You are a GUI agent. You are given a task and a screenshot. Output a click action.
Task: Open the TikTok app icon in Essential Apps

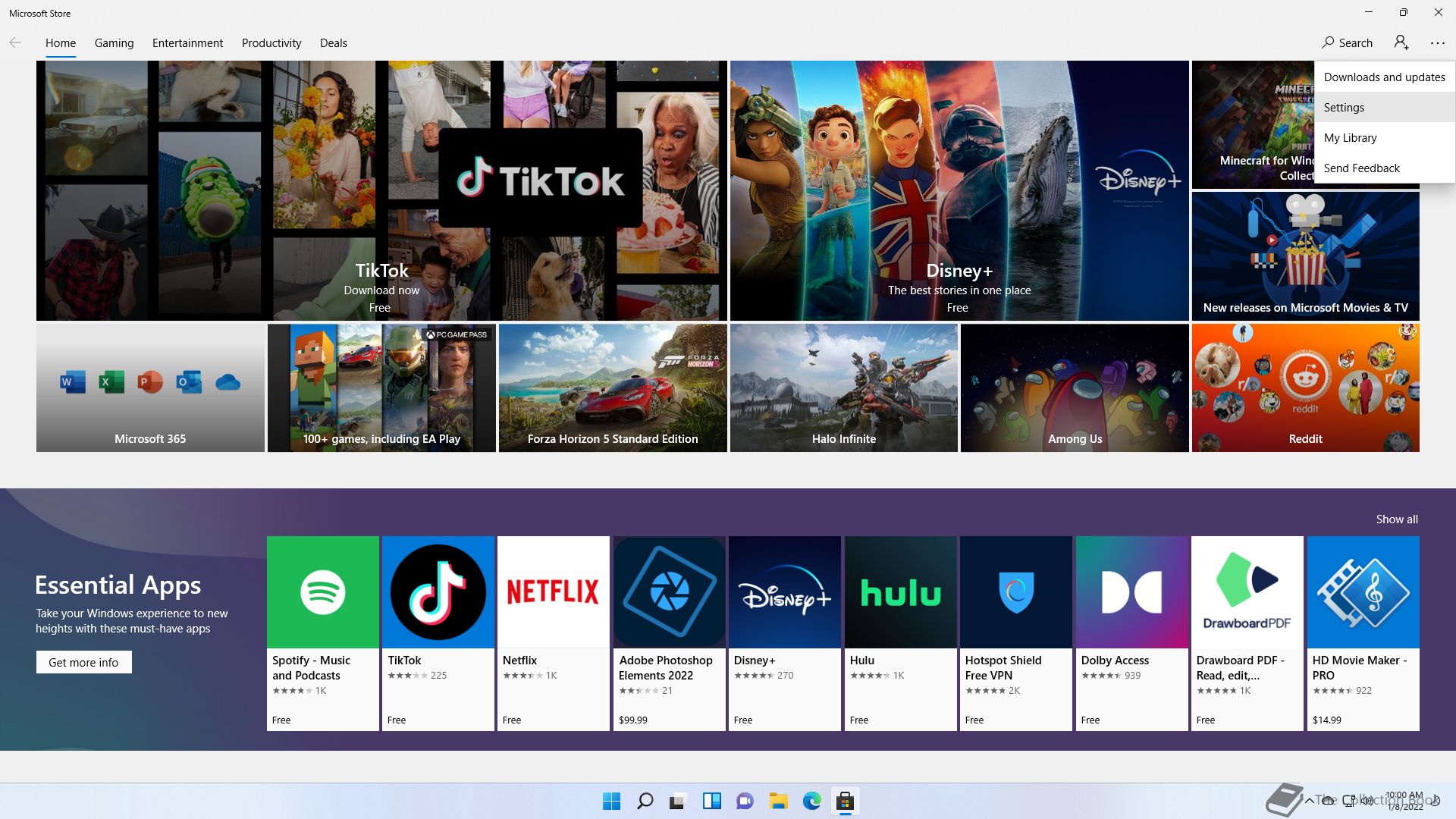(x=438, y=591)
